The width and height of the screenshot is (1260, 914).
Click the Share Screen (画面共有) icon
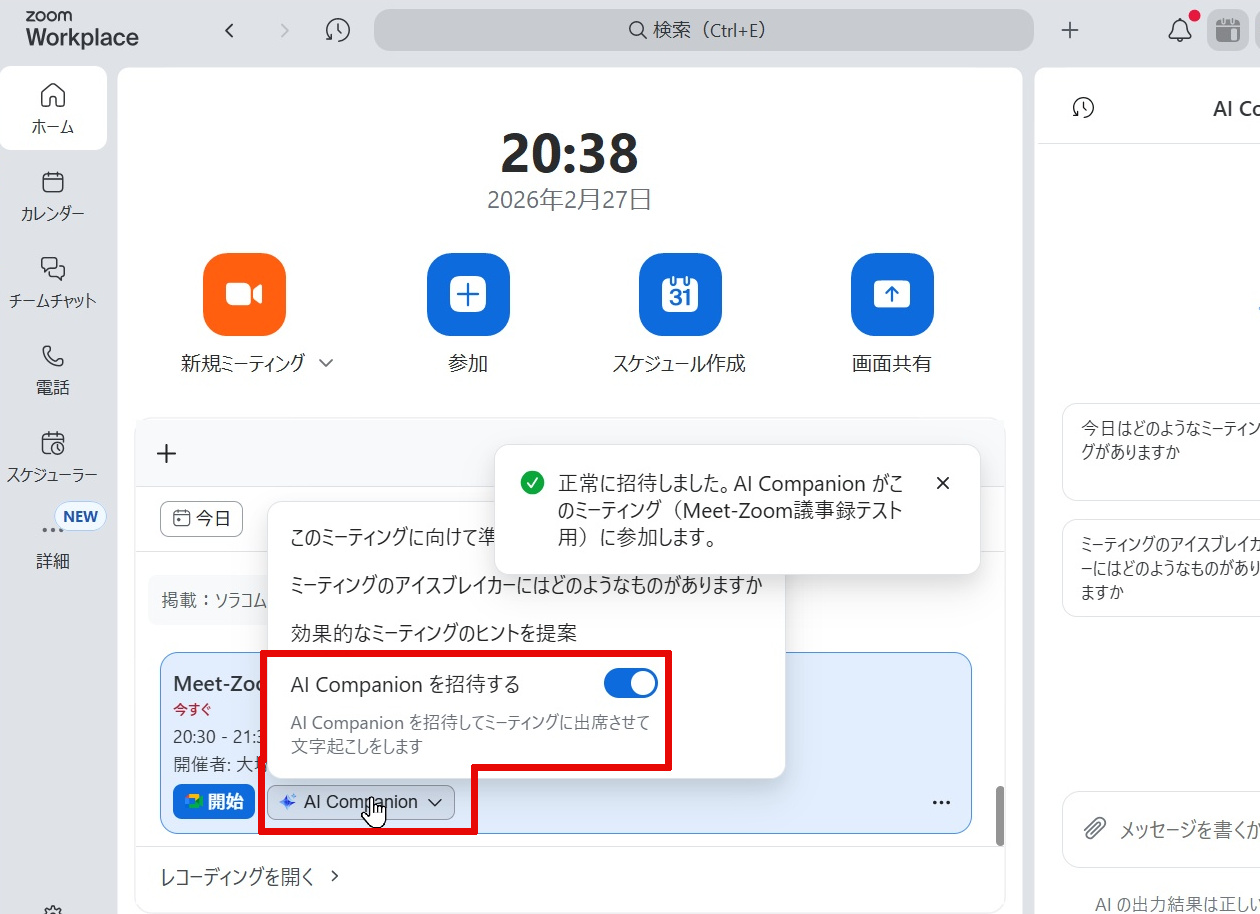[892, 294]
